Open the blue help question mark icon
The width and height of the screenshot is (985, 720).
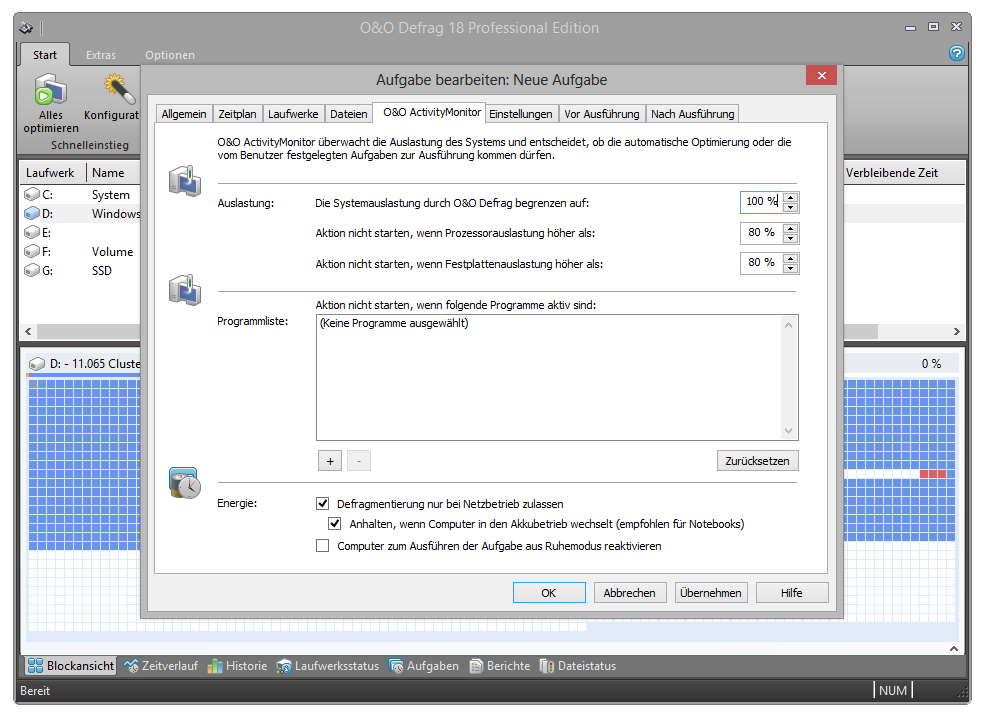pyautogui.click(x=956, y=53)
